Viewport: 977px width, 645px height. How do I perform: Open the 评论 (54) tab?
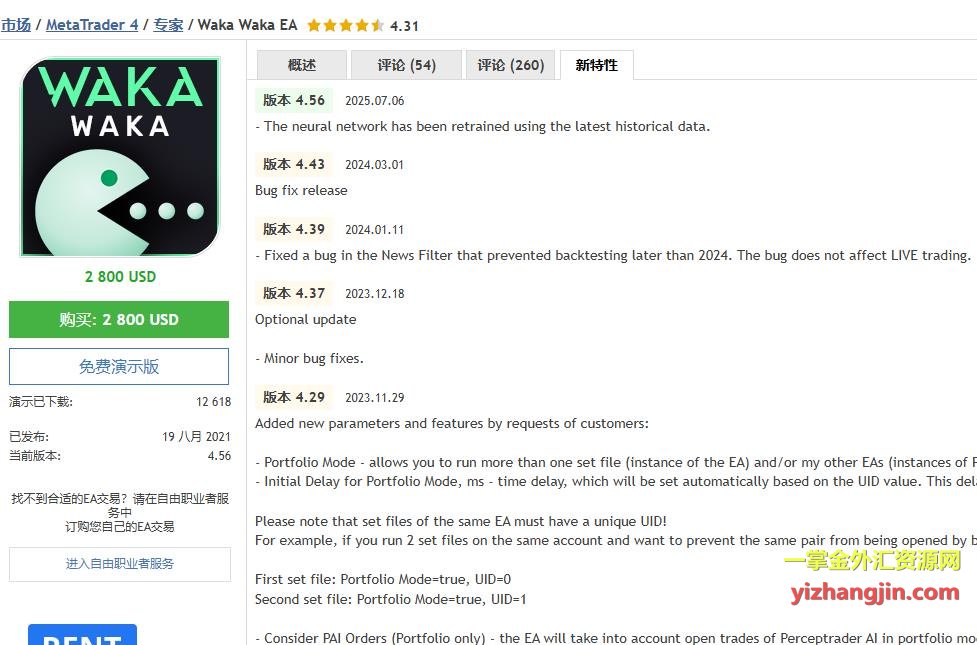pos(406,65)
